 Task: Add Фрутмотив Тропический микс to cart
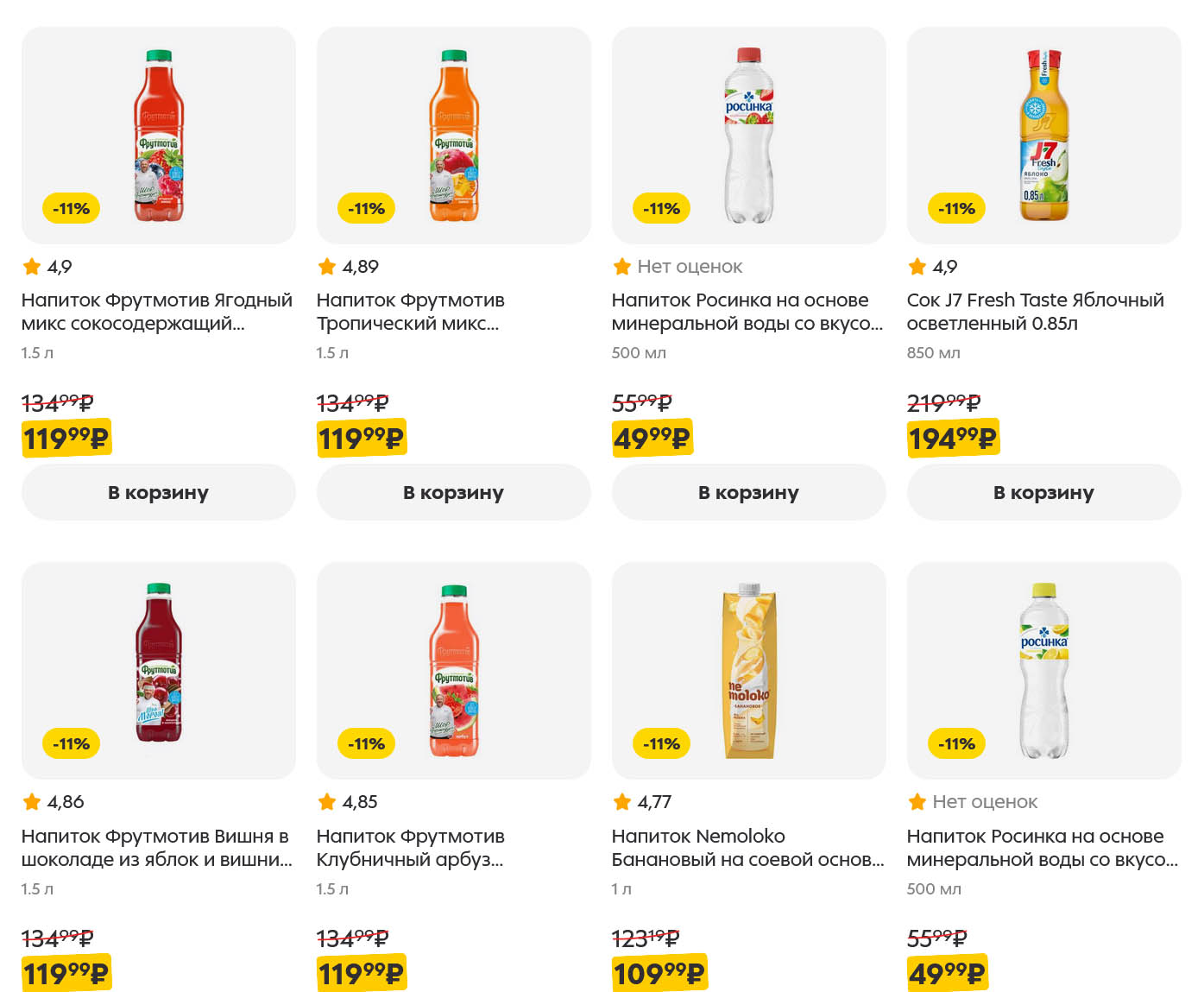[453, 492]
